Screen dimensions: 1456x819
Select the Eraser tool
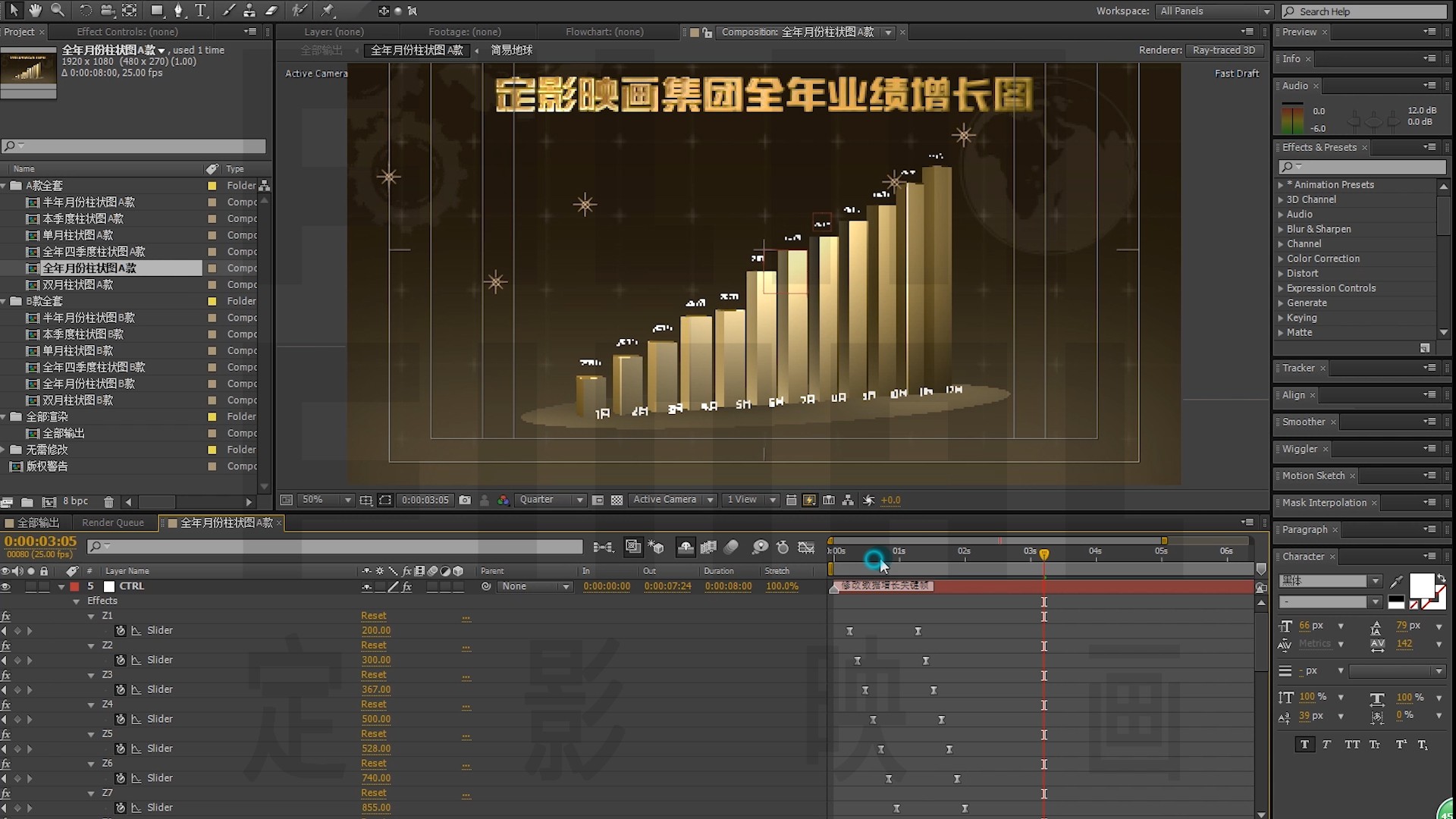(271, 10)
